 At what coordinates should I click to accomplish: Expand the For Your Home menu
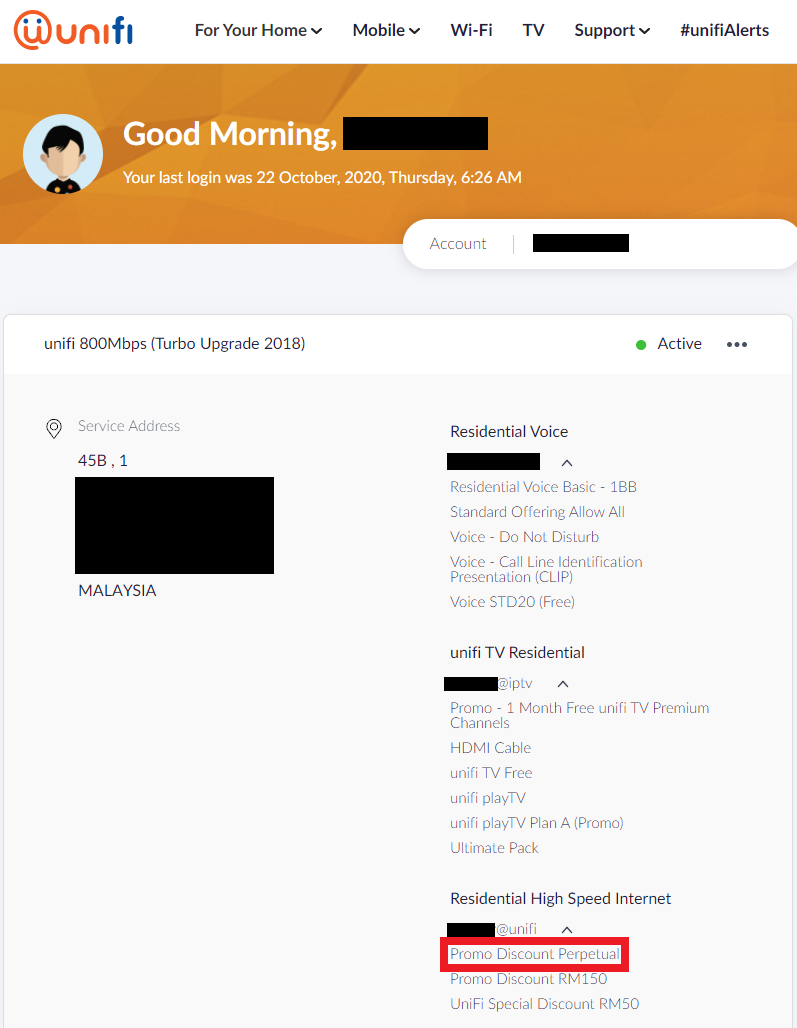click(258, 30)
